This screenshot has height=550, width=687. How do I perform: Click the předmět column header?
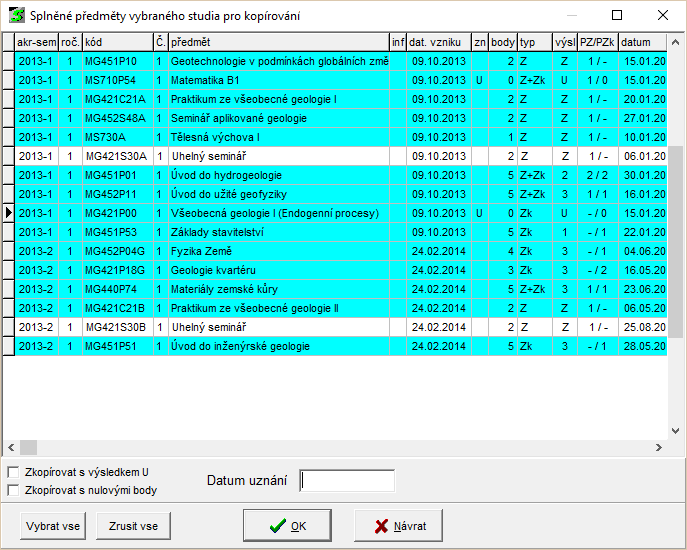[277, 42]
